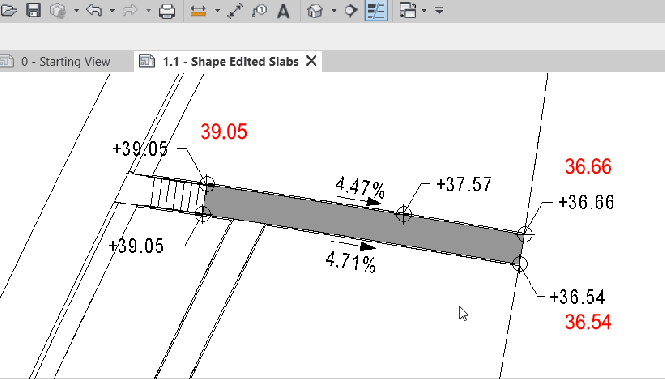Click the Open folder icon
This screenshot has width=665, height=379.
point(8,10)
